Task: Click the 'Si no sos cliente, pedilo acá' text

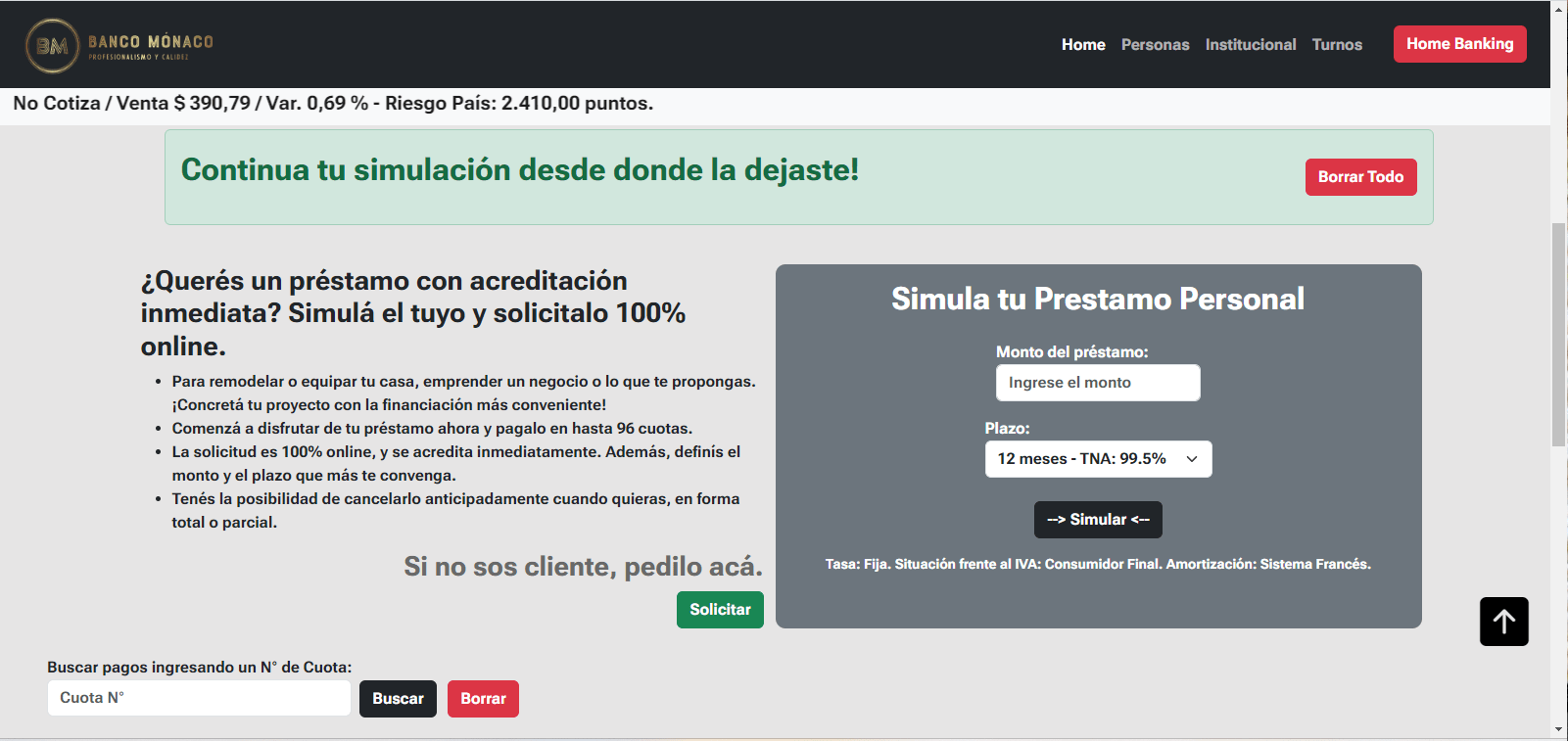Action: click(x=583, y=567)
